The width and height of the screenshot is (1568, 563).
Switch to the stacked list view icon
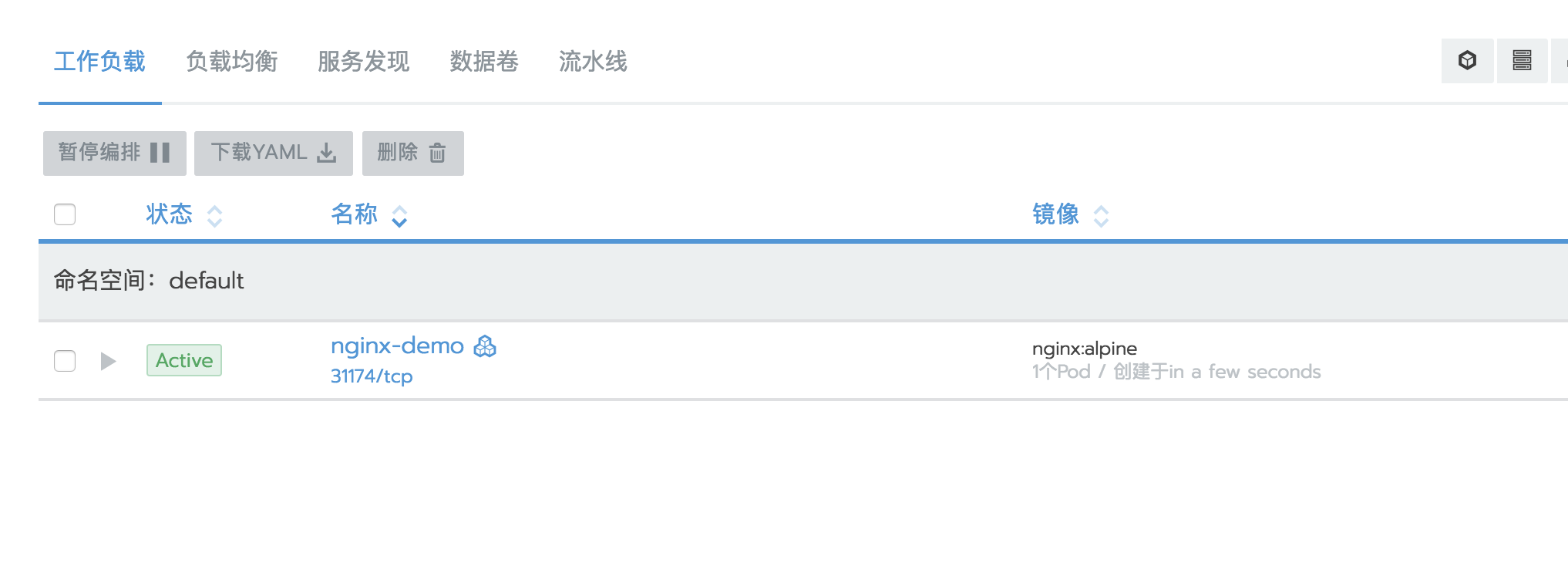(x=1522, y=61)
